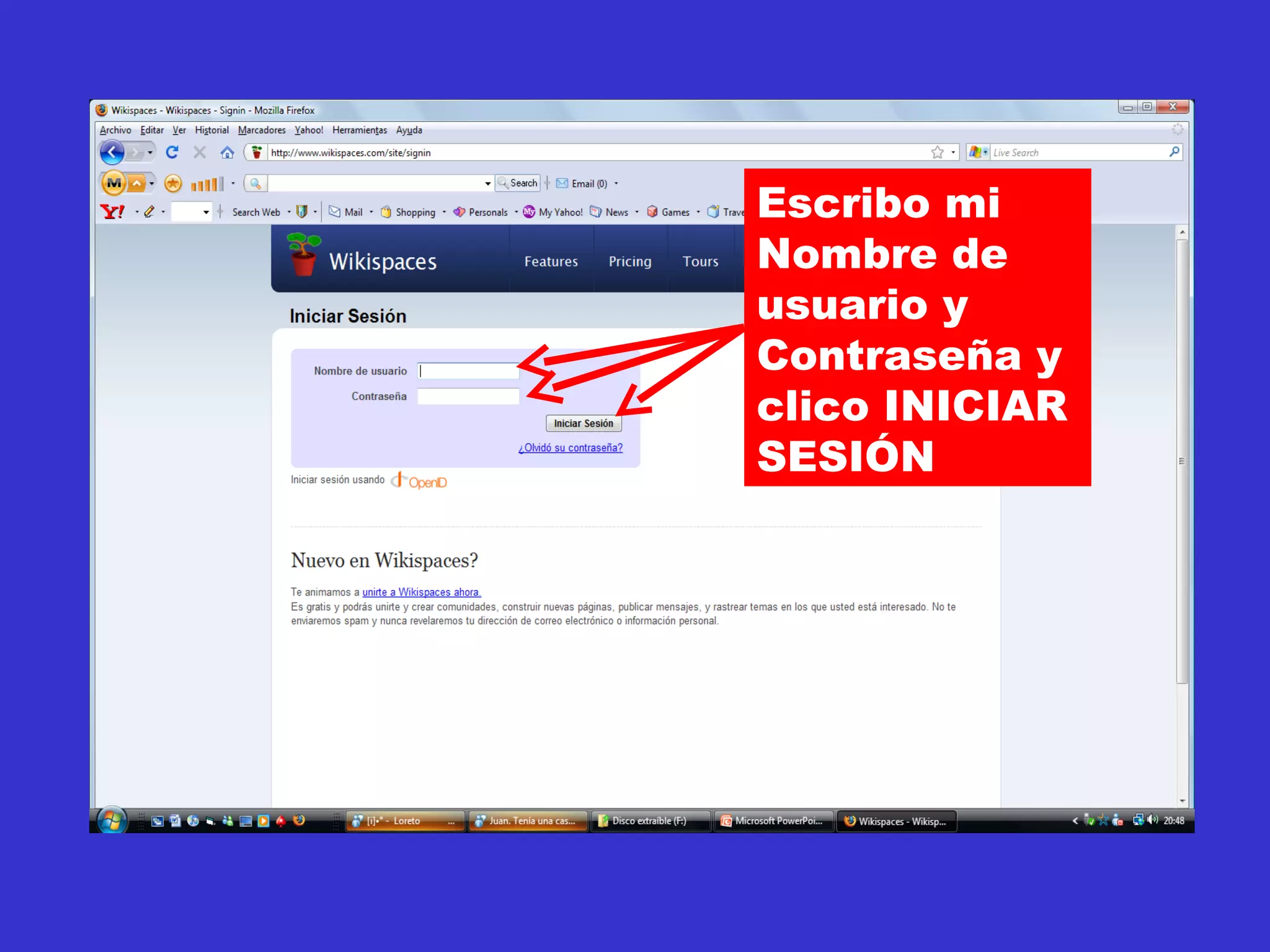Click the taskbar clock showing 20:48
Image resolution: width=1270 pixels, height=952 pixels.
coord(1174,821)
